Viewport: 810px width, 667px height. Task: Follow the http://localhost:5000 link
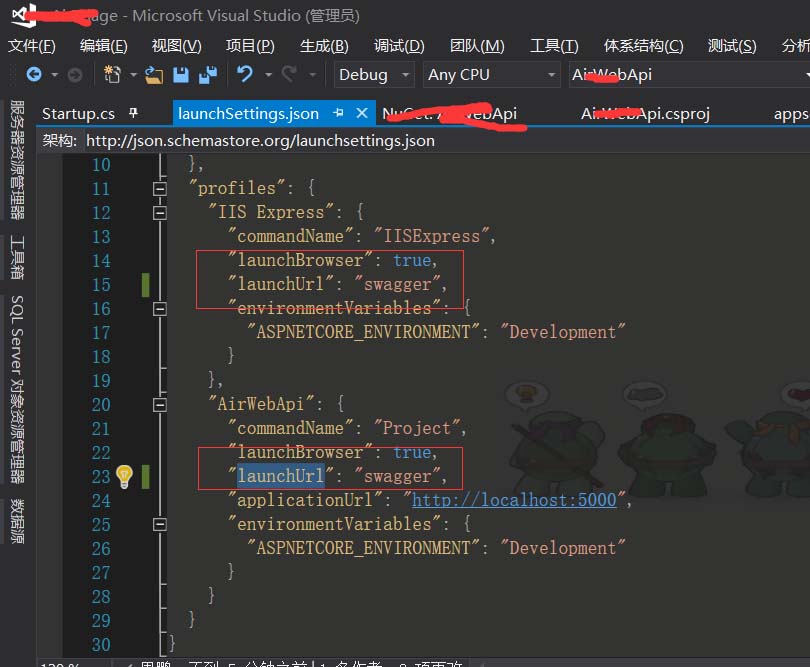[x=514, y=500]
